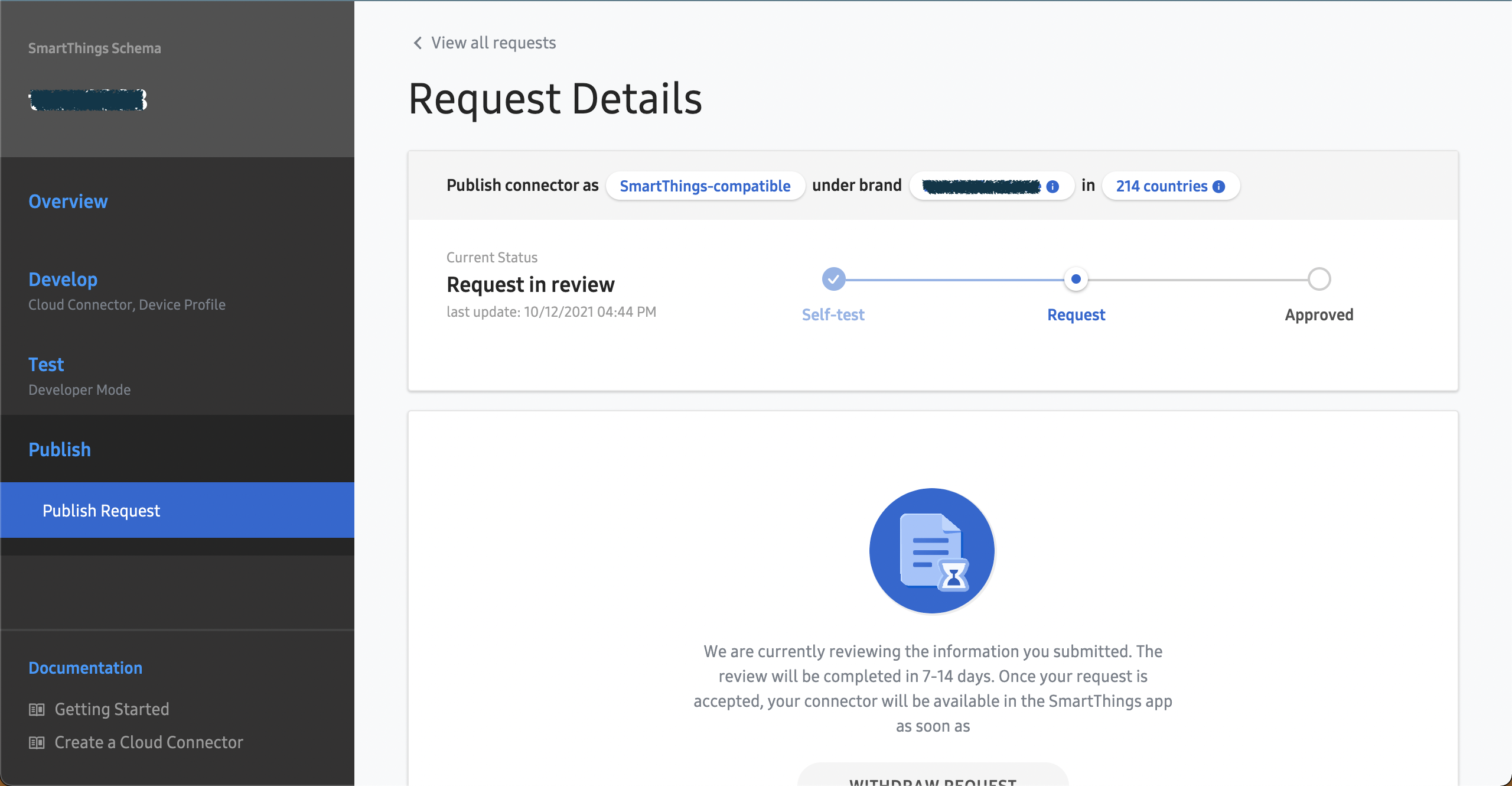This screenshot has width=1512, height=786.
Task: Click the Developer Mode subtitle under Test
Action: 79,390
